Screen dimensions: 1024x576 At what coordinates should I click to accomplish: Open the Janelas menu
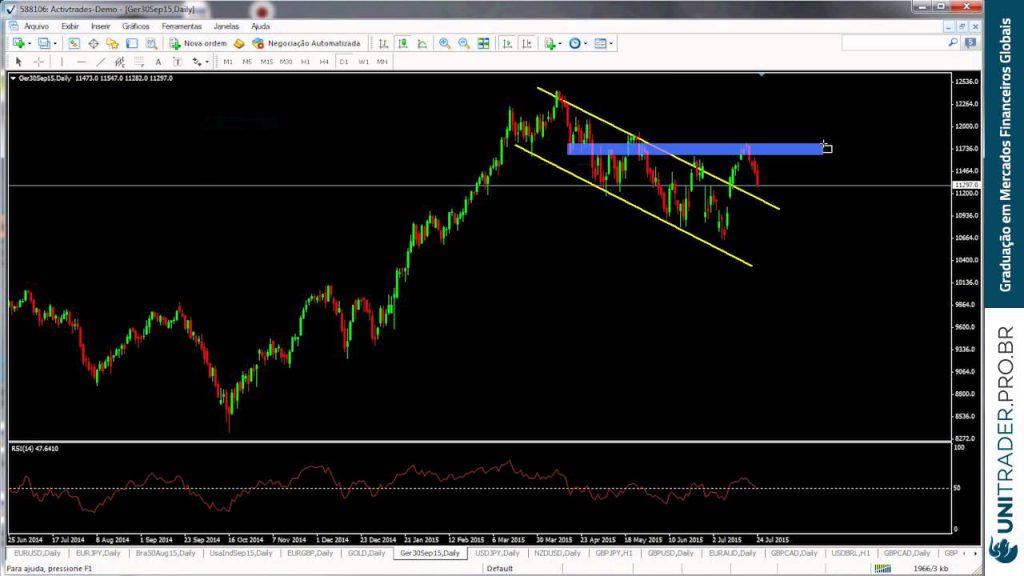(x=226, y=26)
